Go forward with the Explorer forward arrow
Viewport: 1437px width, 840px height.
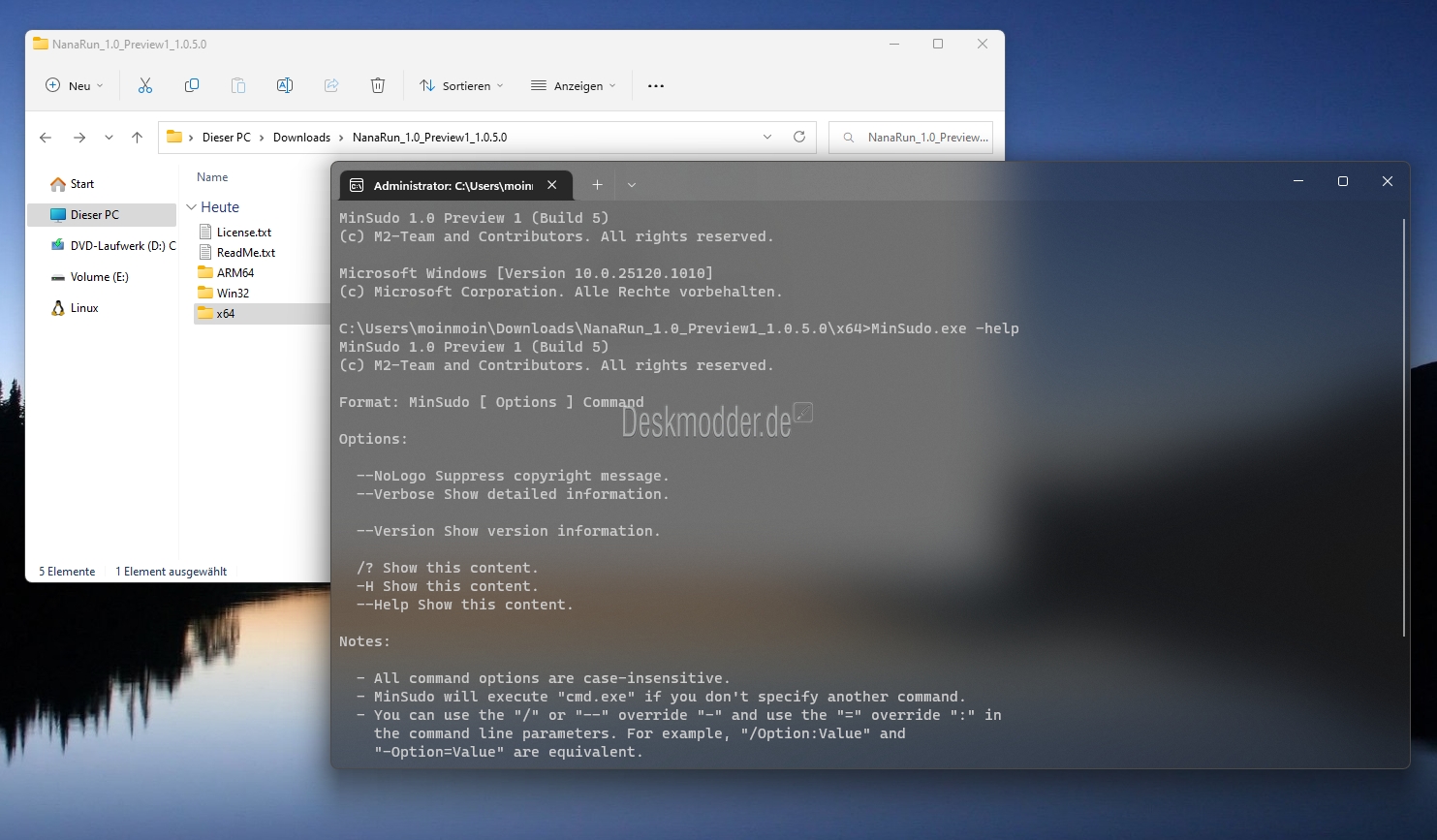coord(79,138)
